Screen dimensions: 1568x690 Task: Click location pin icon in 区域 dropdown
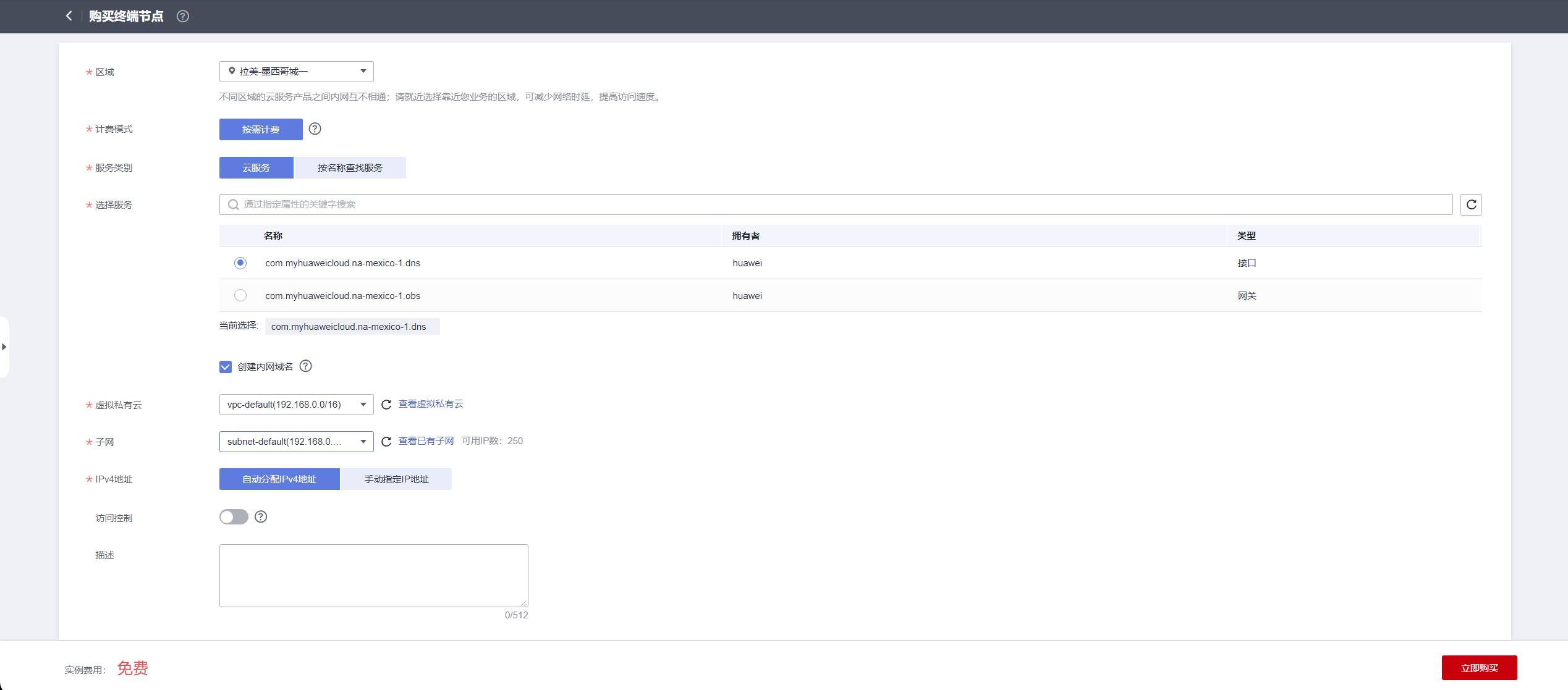(232, 71)
